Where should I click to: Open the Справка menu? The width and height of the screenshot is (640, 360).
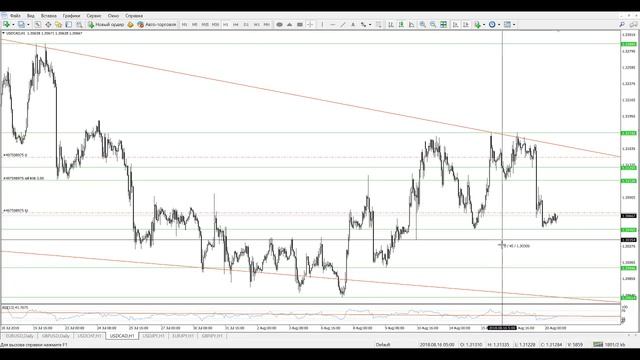pyautogui.click(x=134, y=16)
